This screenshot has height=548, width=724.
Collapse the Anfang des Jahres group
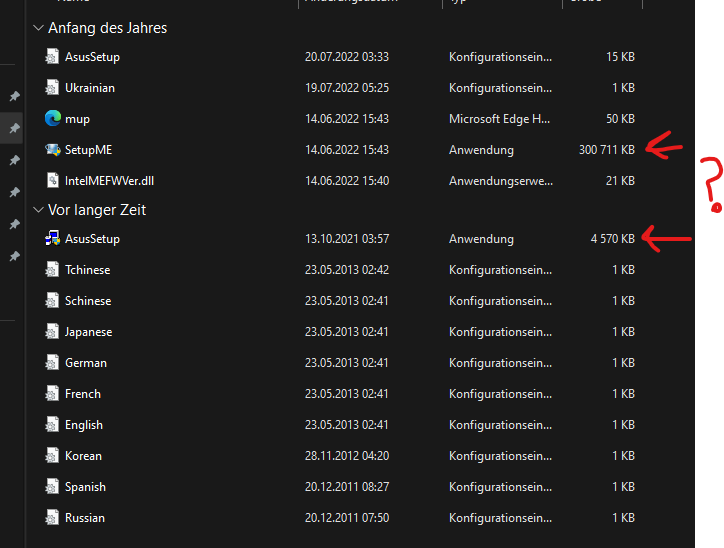(38, 28)
